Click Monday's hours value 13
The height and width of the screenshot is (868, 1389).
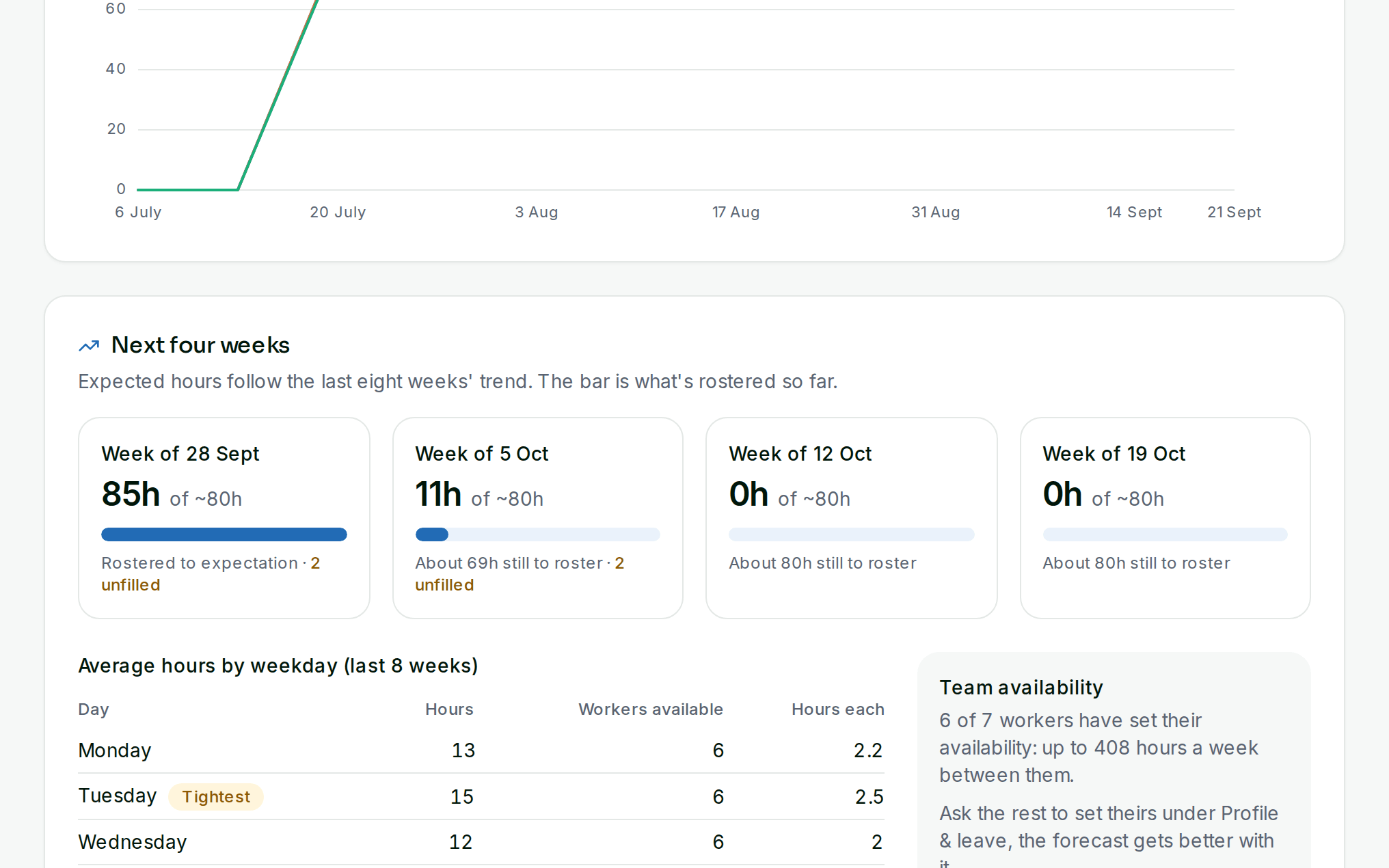coord(463,750)
